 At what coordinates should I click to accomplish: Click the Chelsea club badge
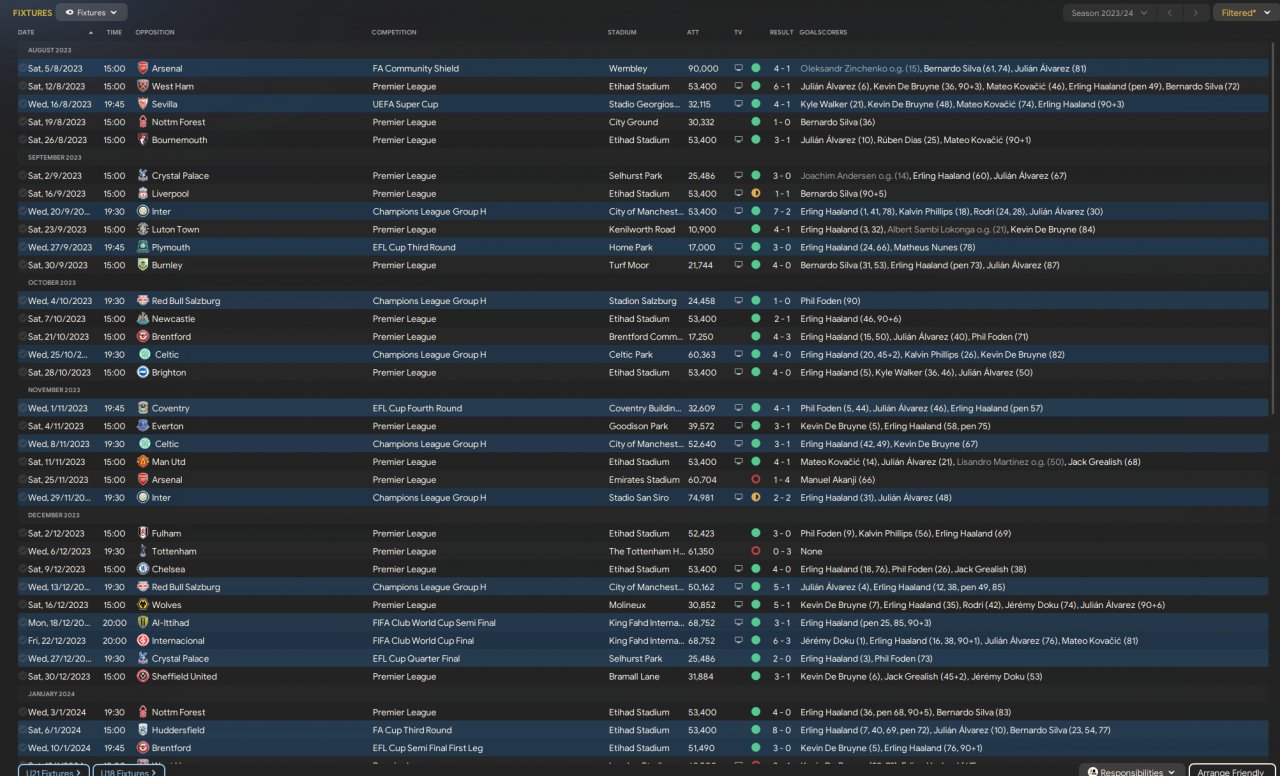[x=142, y=570]
